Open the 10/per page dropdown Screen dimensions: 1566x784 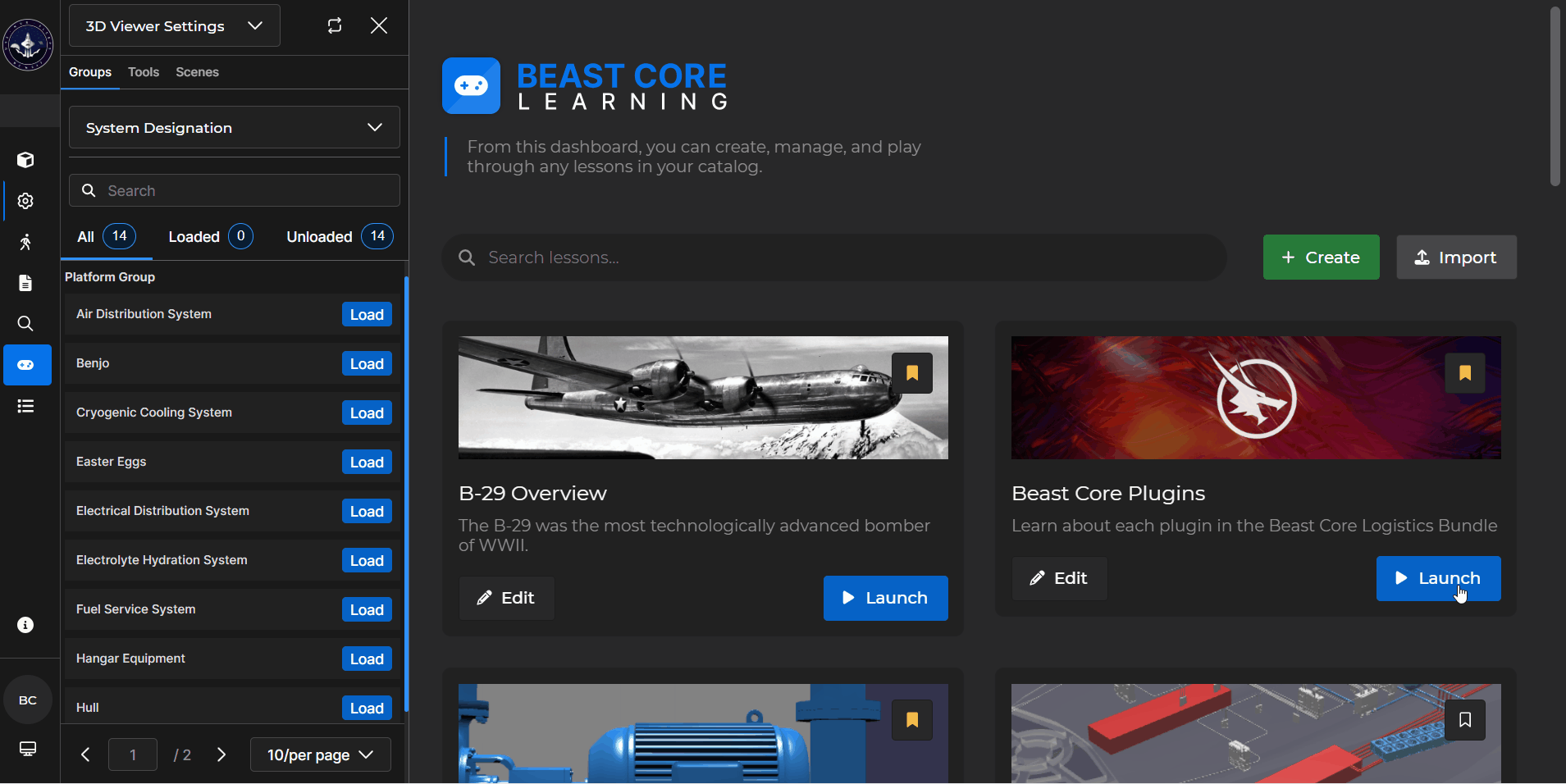tap(320, 754)
